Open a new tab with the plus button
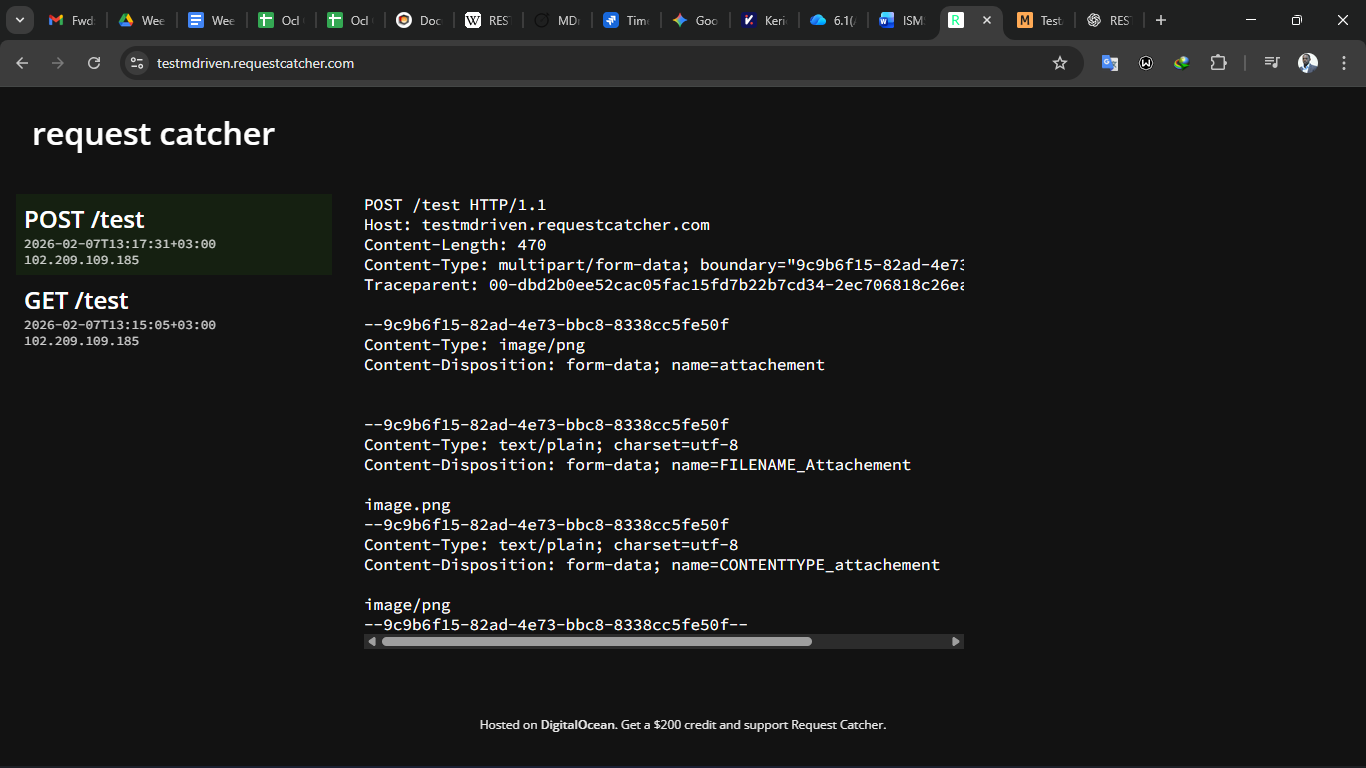Image resolution: width=1366 pixels, height=768 pixels. pyautogui.click(x=1160, y=20)
